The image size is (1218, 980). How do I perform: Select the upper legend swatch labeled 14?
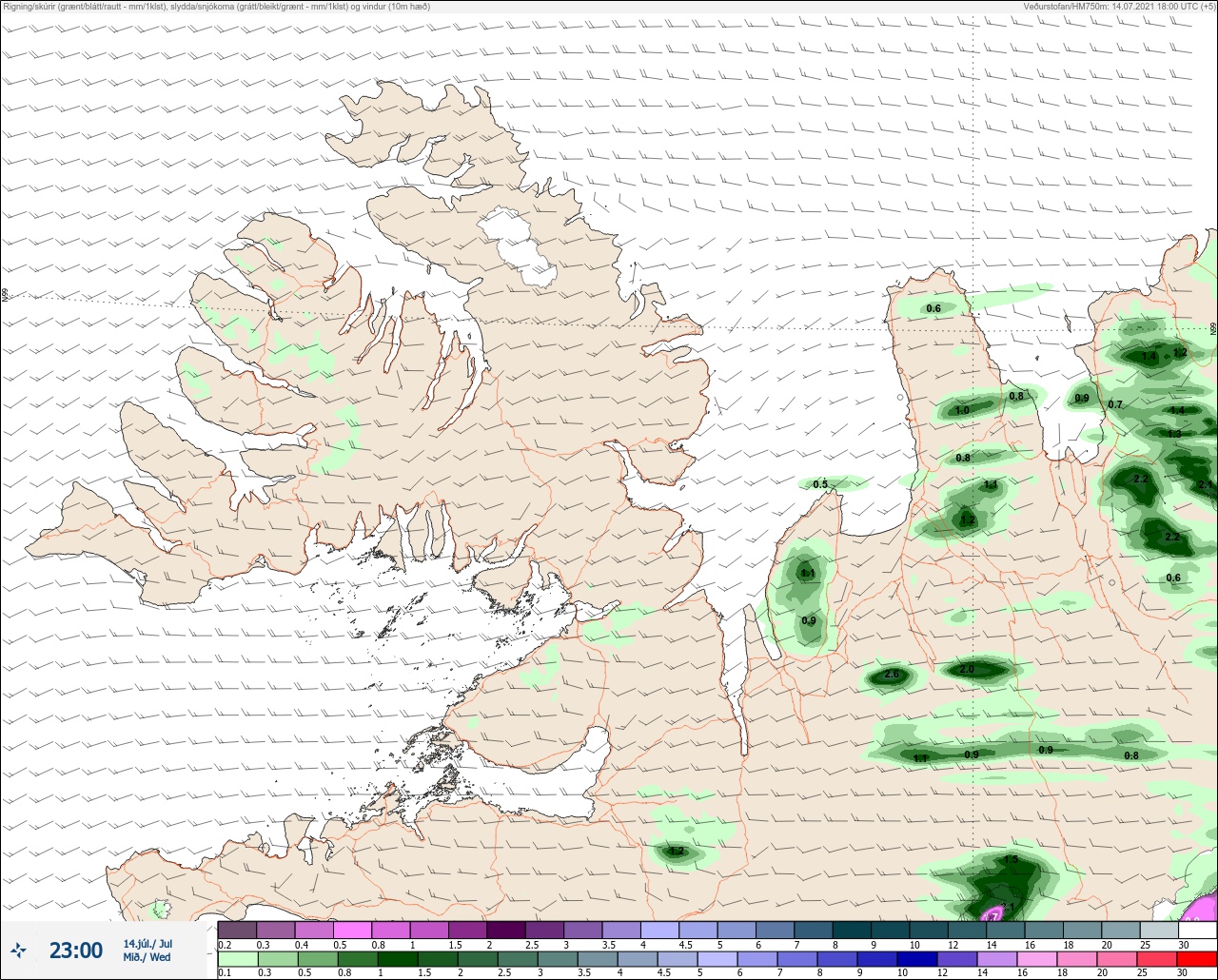tap(1006, 930)
